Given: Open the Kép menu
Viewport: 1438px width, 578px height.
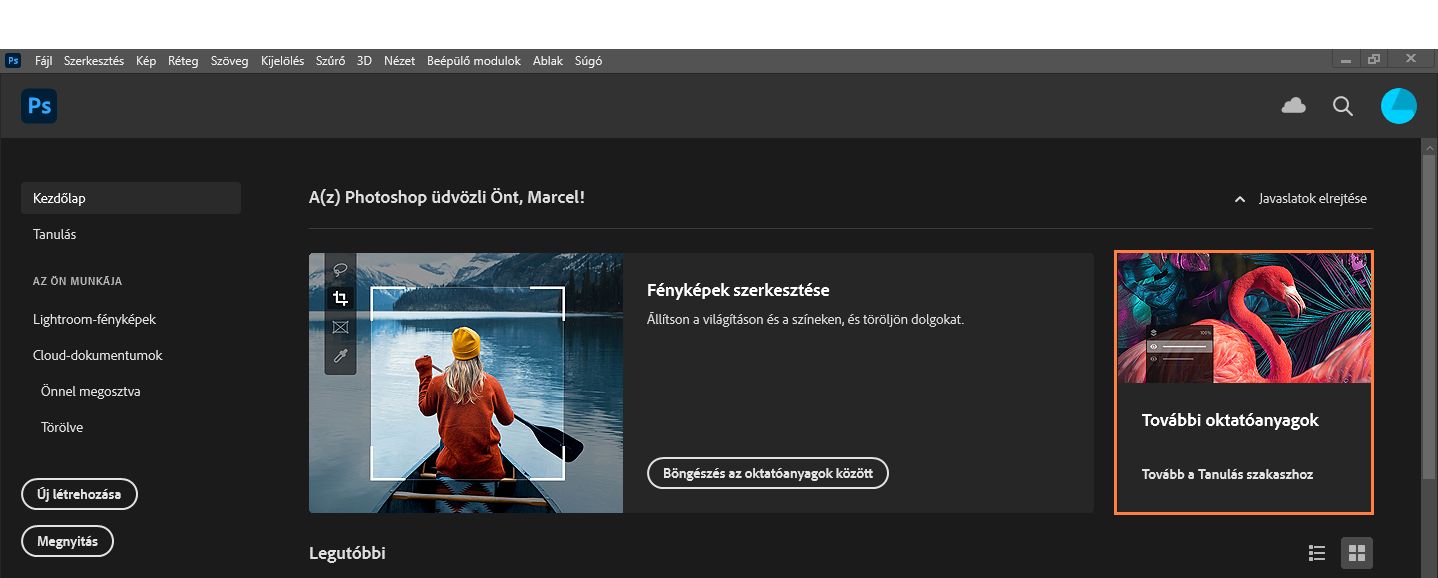Looking at the screenshot, I should coord(146,61).
